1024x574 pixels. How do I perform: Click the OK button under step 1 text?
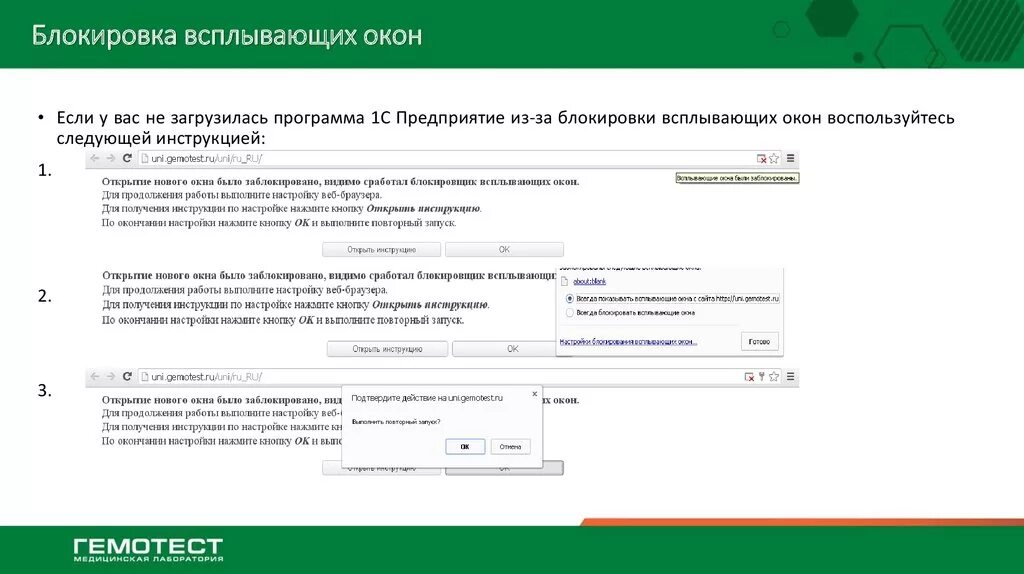pyautogui.click(x=504, y=249)
